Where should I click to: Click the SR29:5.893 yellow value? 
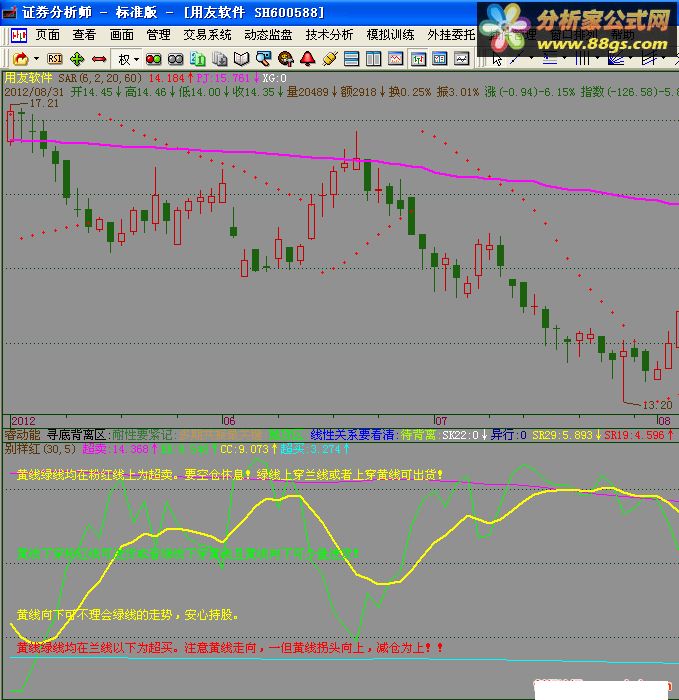pyautogui.click(x=562, y=435)
